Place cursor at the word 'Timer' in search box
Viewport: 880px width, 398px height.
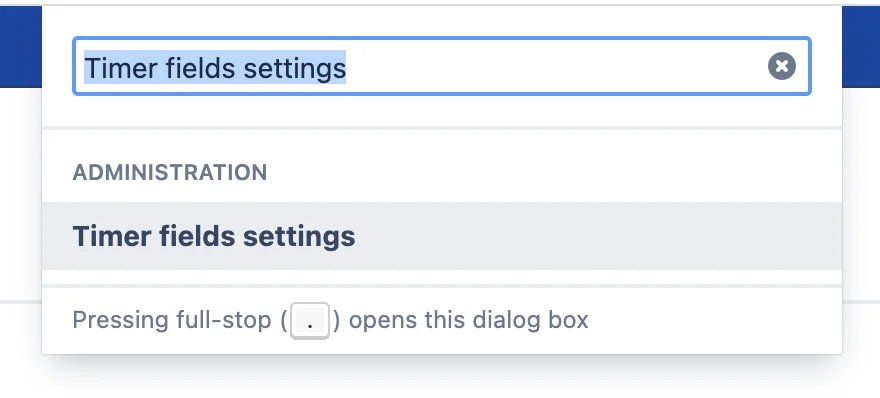pyautogui.click(x=121, y=67)
